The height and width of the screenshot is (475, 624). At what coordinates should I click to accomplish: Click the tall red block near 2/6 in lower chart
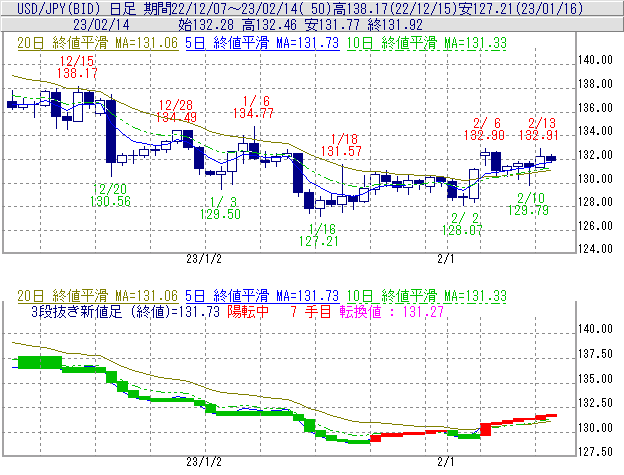486,430
